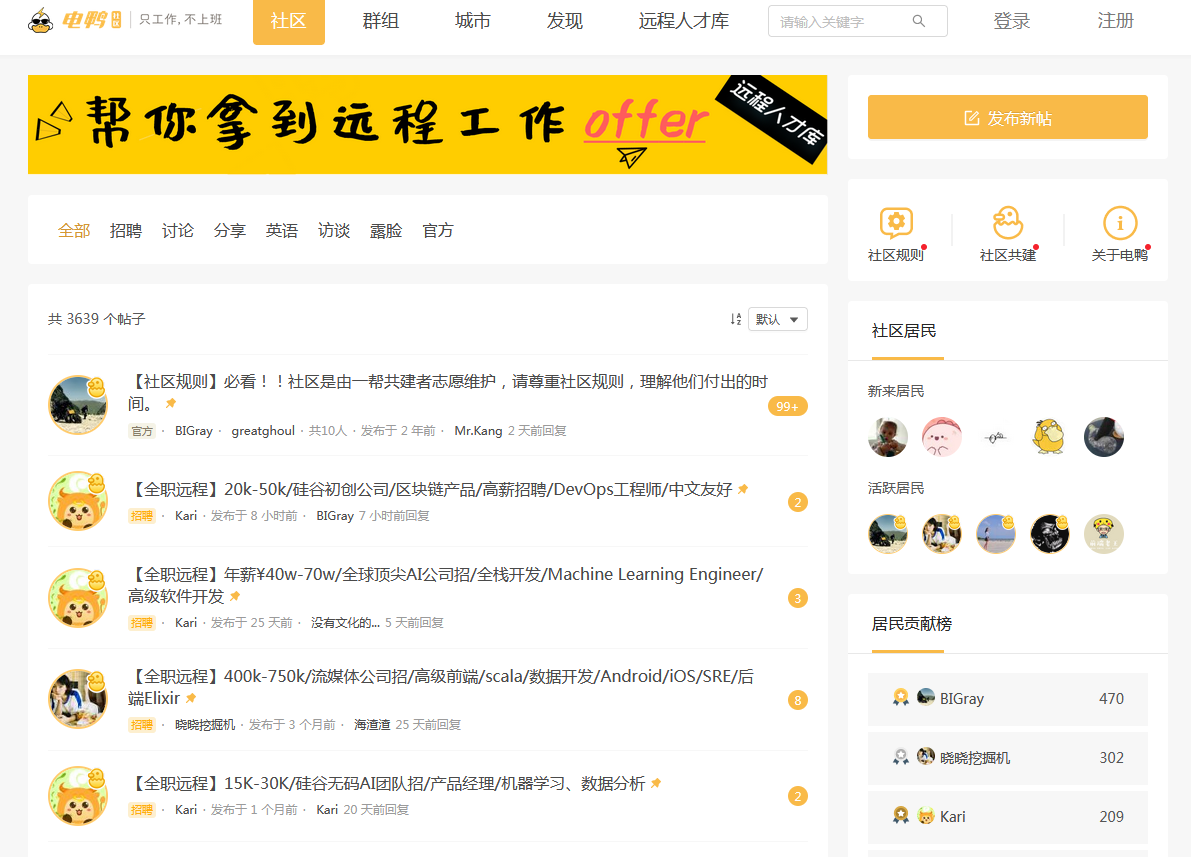Click the medal icon beside 晓晓挖掘机

pyautogui.click(x=901, y=756)
